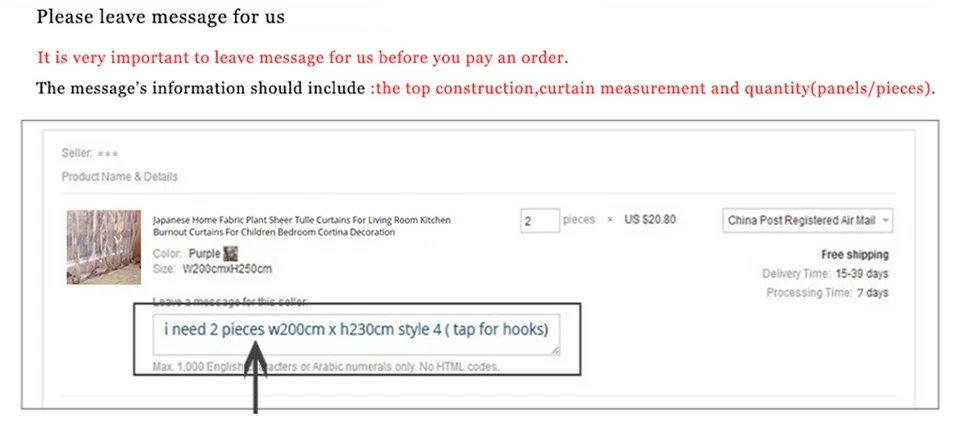Click the Free shipping label
960x421 pixels.
click(x=855, y=255)
